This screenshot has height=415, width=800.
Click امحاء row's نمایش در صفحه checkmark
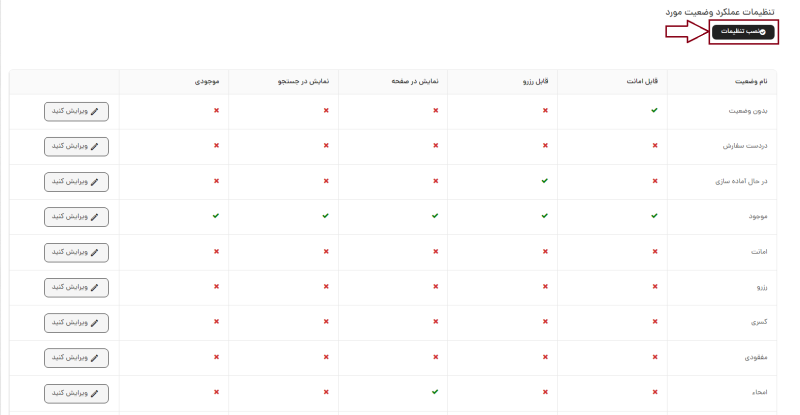(435, 392)
